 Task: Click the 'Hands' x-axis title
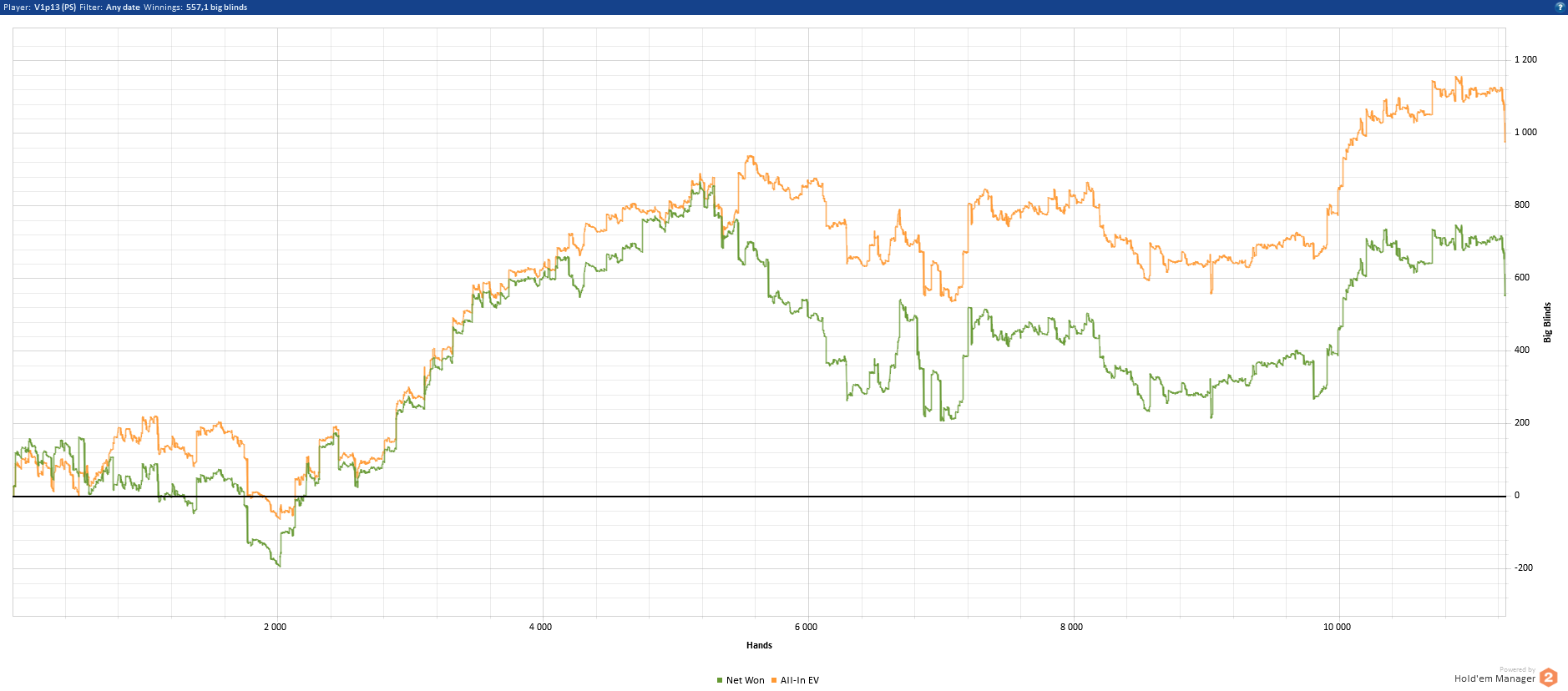759,645
